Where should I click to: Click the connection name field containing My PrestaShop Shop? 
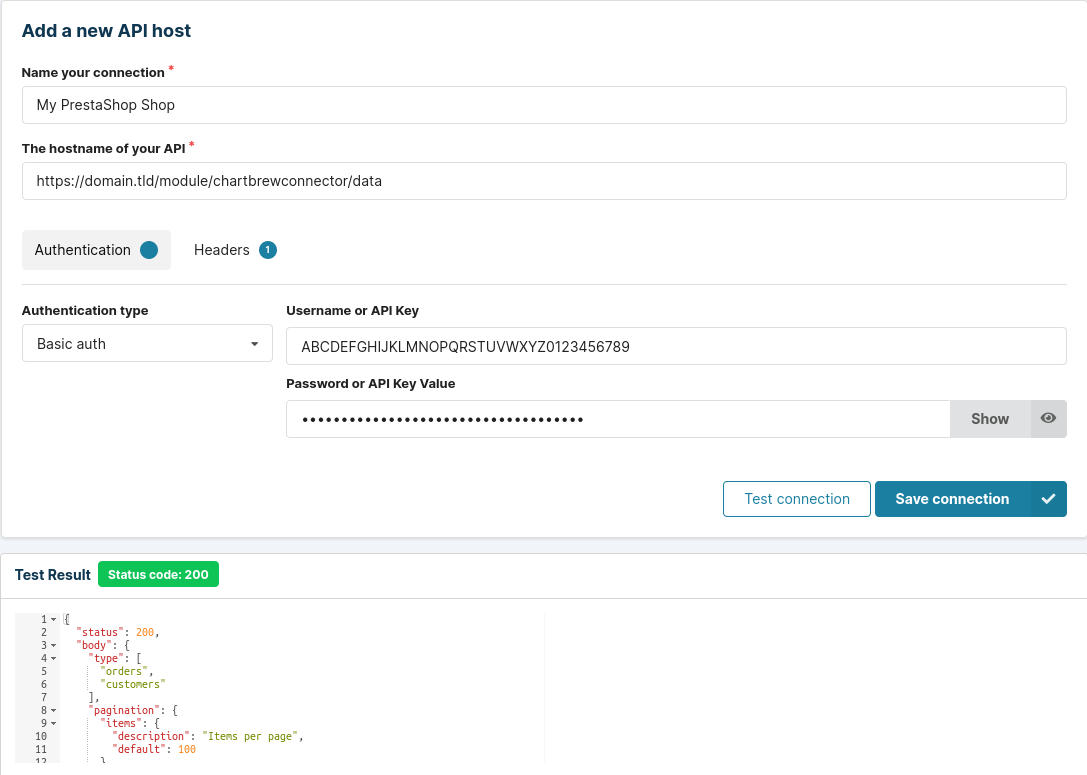click(544, 104)
